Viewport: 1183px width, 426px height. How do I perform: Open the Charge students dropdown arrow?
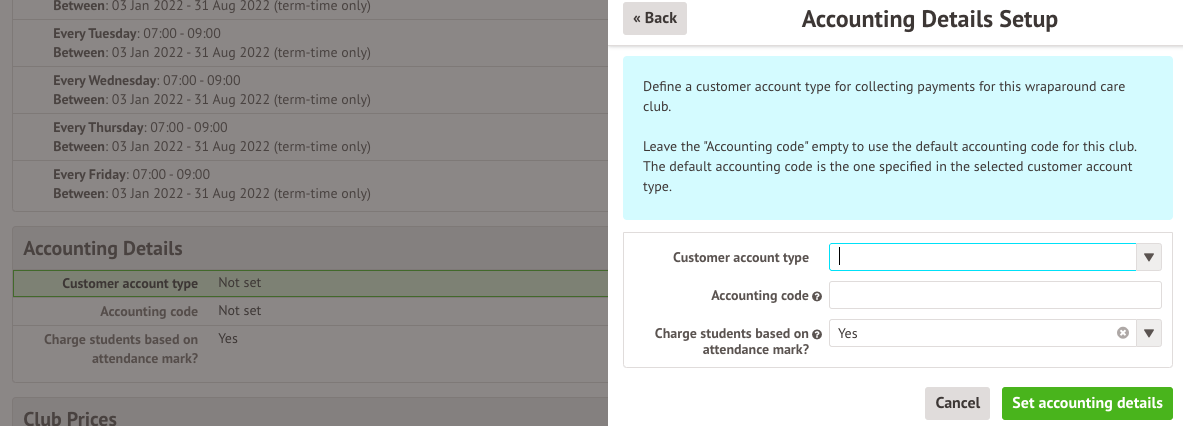[x=1149, y=333]
